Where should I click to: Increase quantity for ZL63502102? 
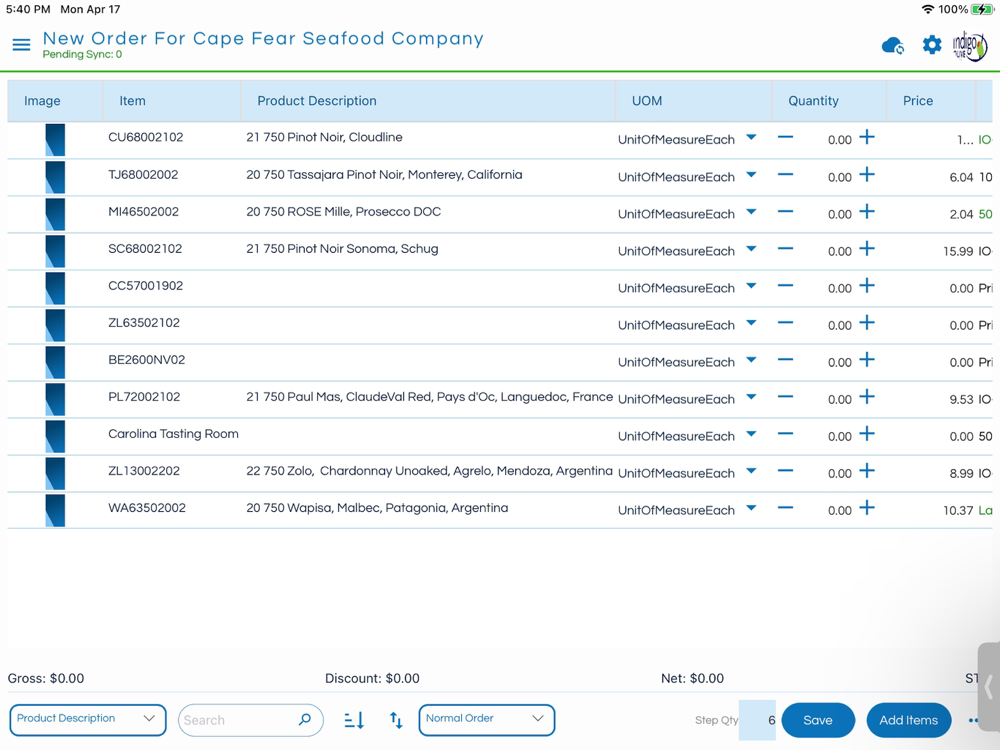pyautogui.click(x=867, y=322)
